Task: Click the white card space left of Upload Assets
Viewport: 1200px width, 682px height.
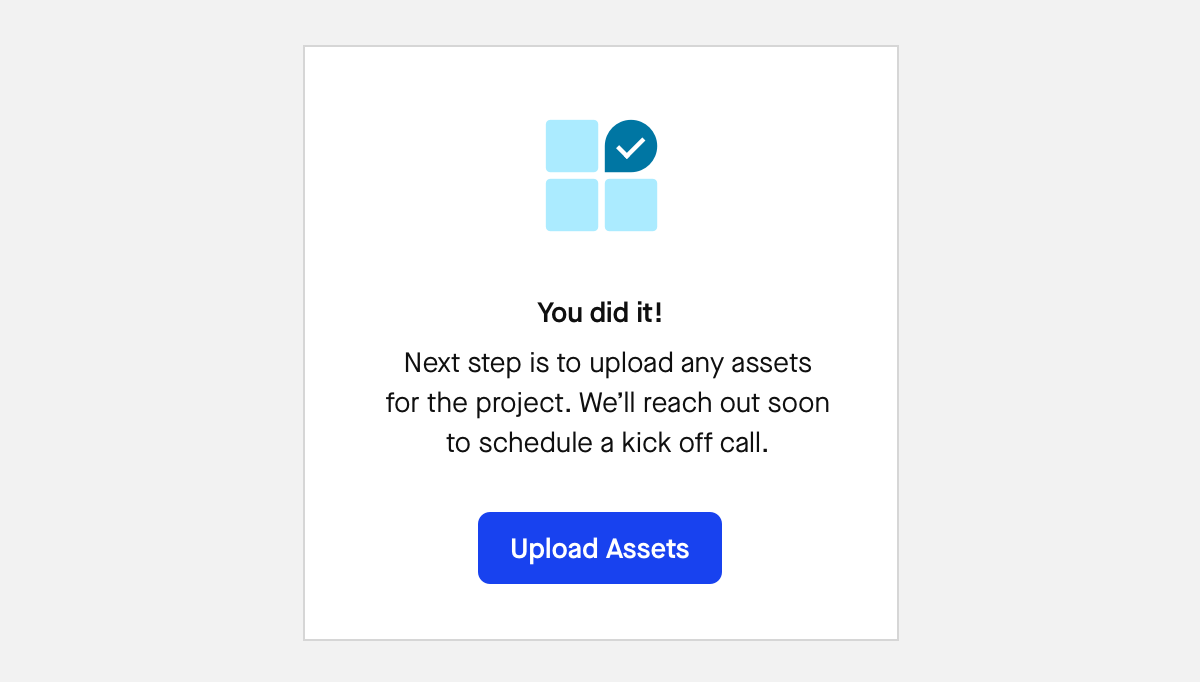Action: (390, 548)
